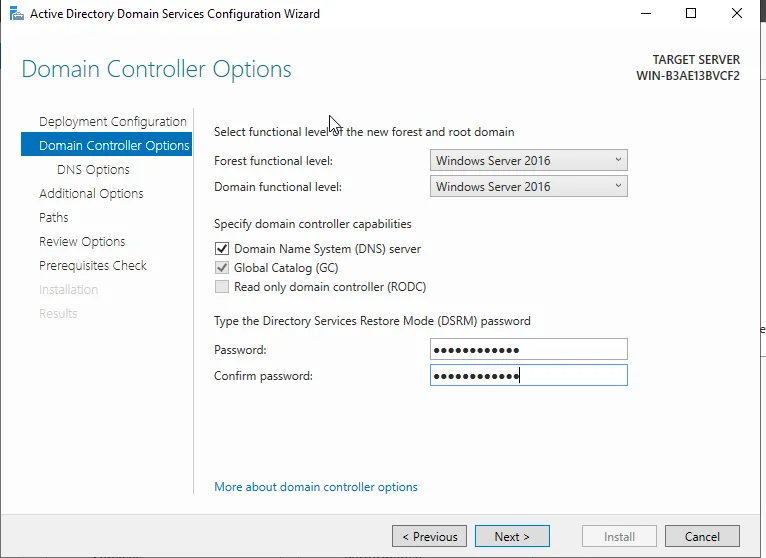Select DNS Options in sidebar
Viewport: 766px width, 558px height.
(93, 170)
